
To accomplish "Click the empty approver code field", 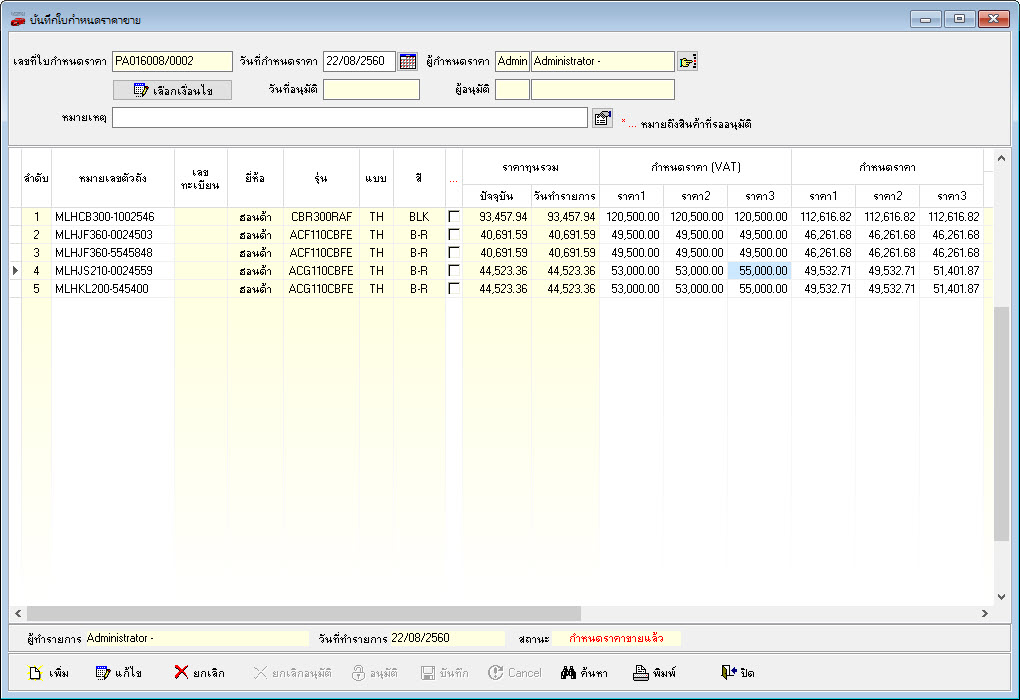I will [512, 90].
